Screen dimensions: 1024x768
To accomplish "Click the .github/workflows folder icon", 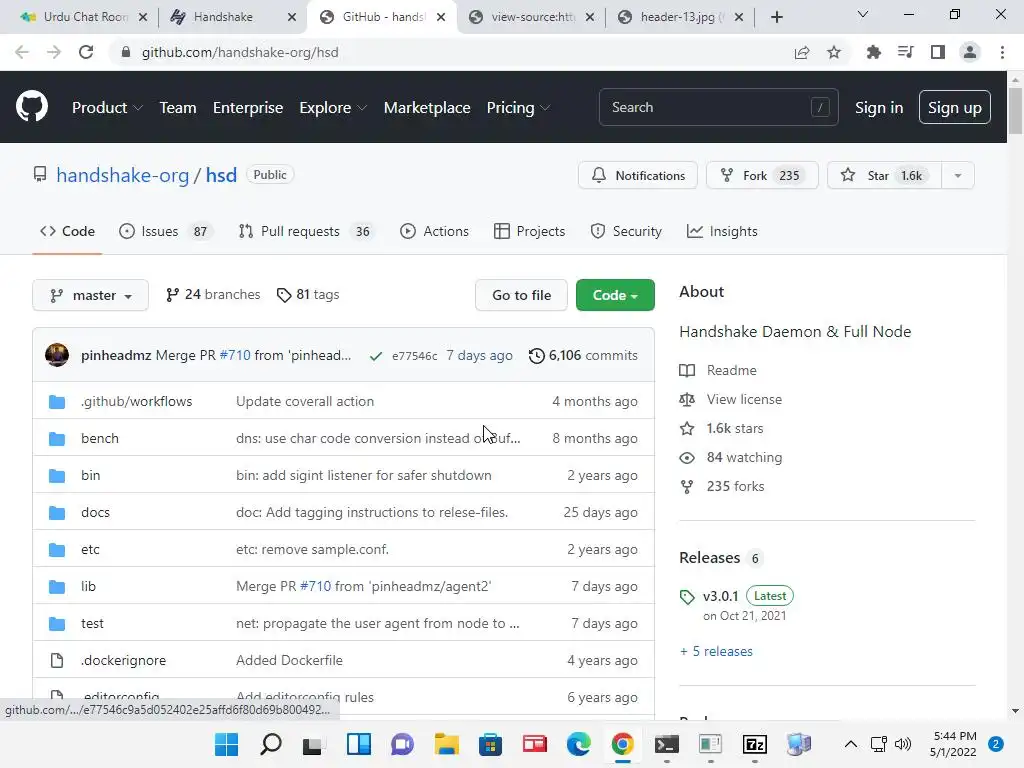I will tap(57, 402).
